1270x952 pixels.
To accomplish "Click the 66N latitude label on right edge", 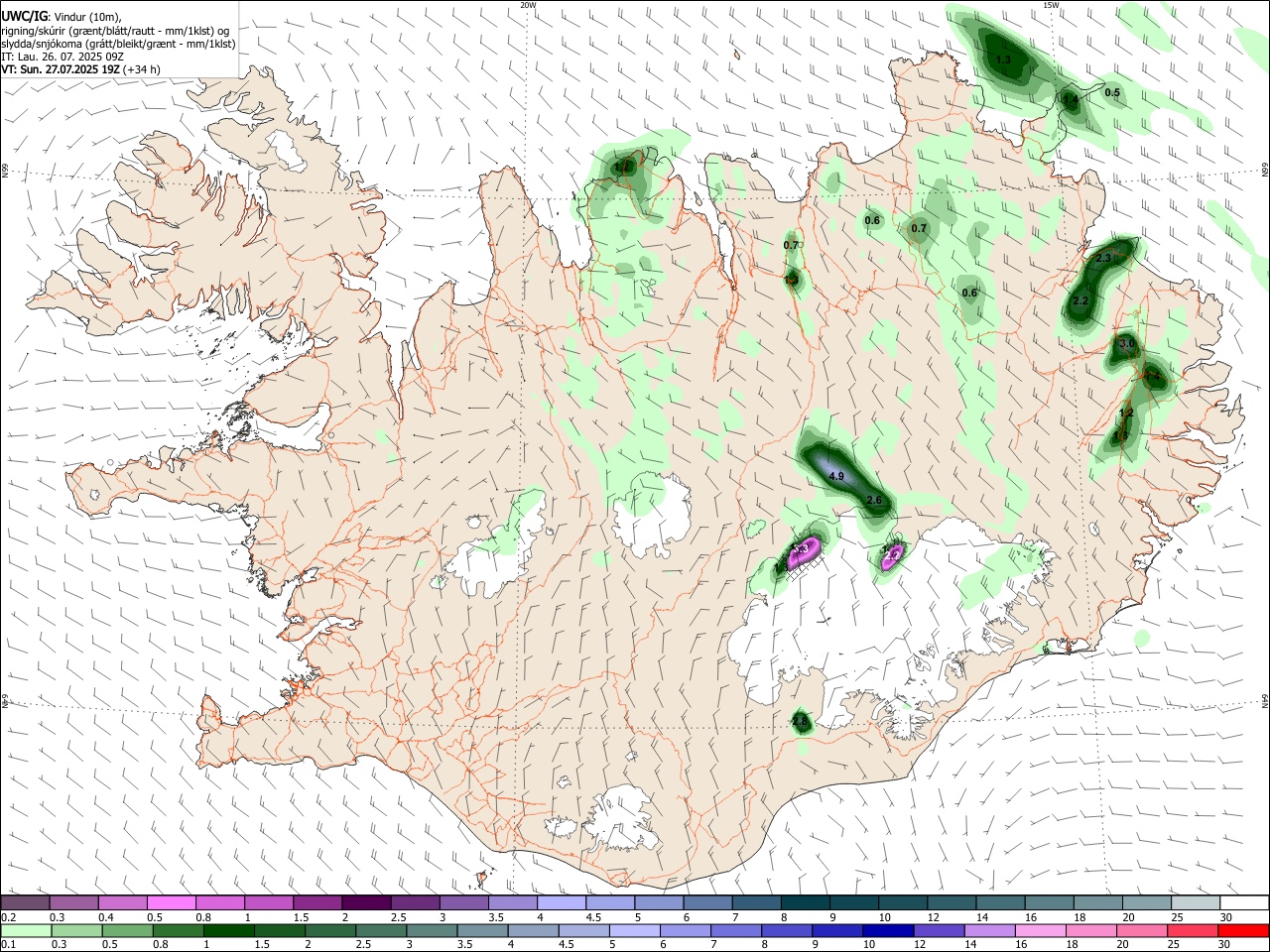I will pos(1265,171).
